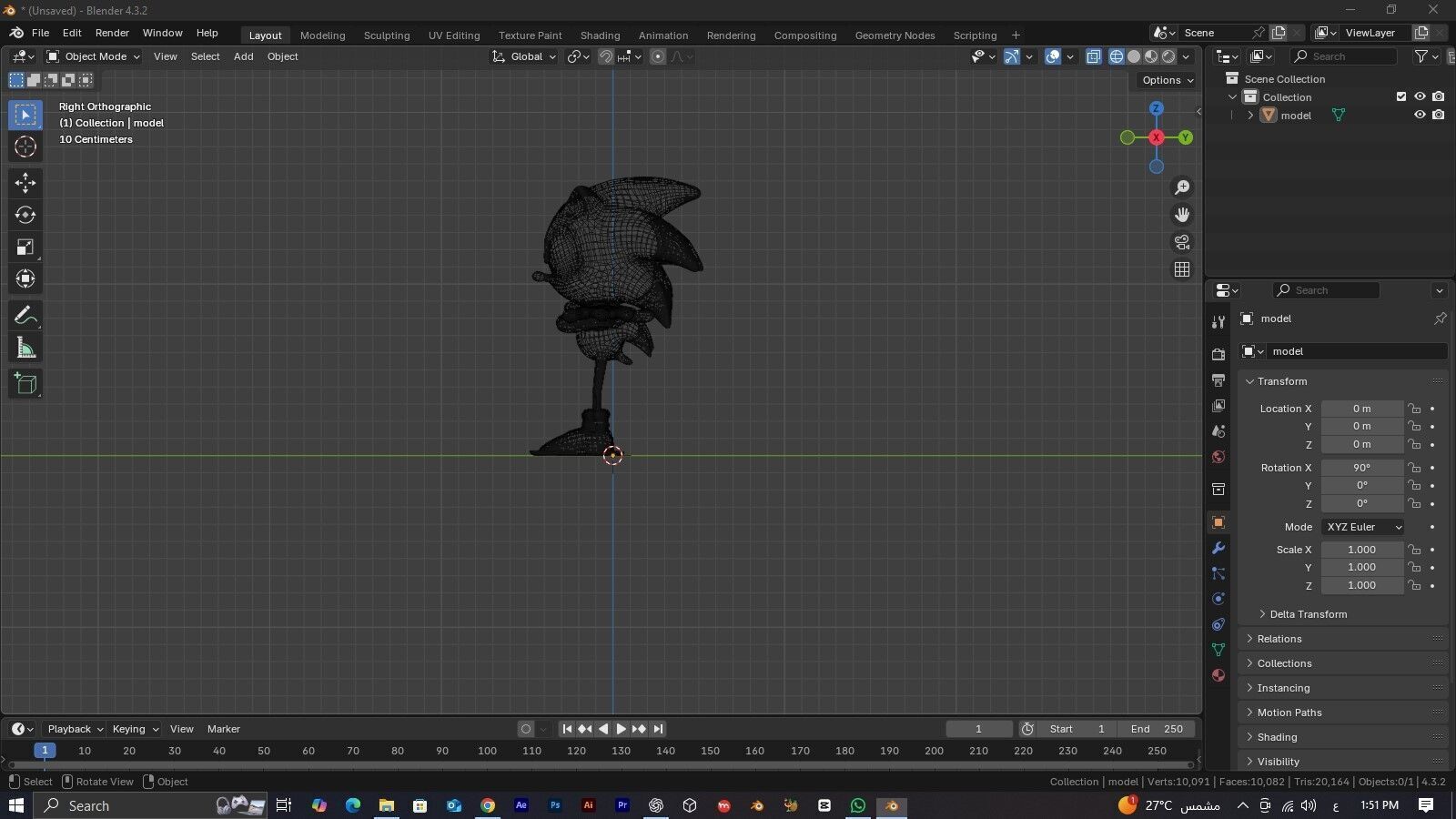Toggle camera view icon
The width and height of the screenshot is (1456, 819).
(1182, 242)
